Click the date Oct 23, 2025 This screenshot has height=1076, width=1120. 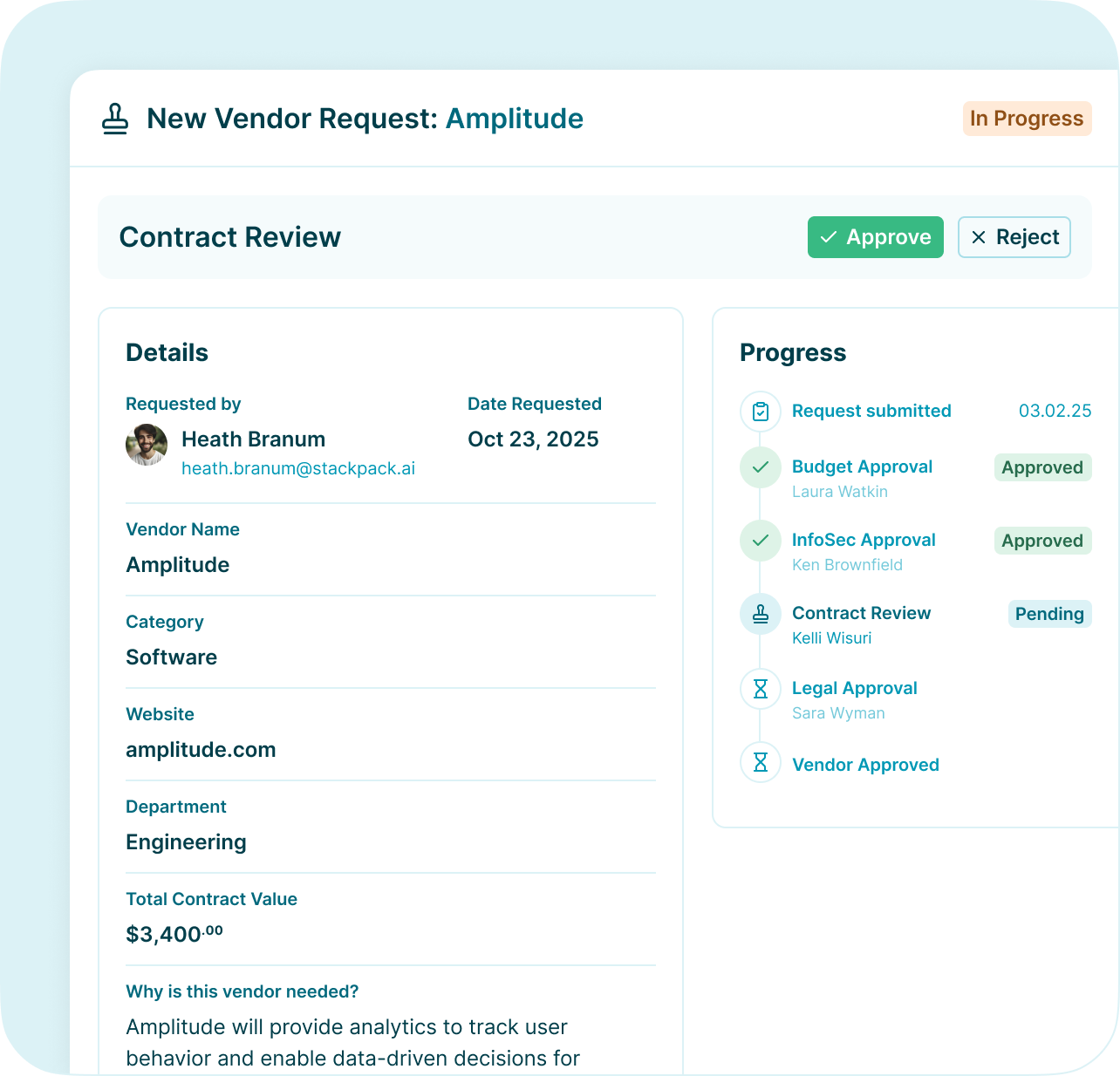(x=533, y=439)
